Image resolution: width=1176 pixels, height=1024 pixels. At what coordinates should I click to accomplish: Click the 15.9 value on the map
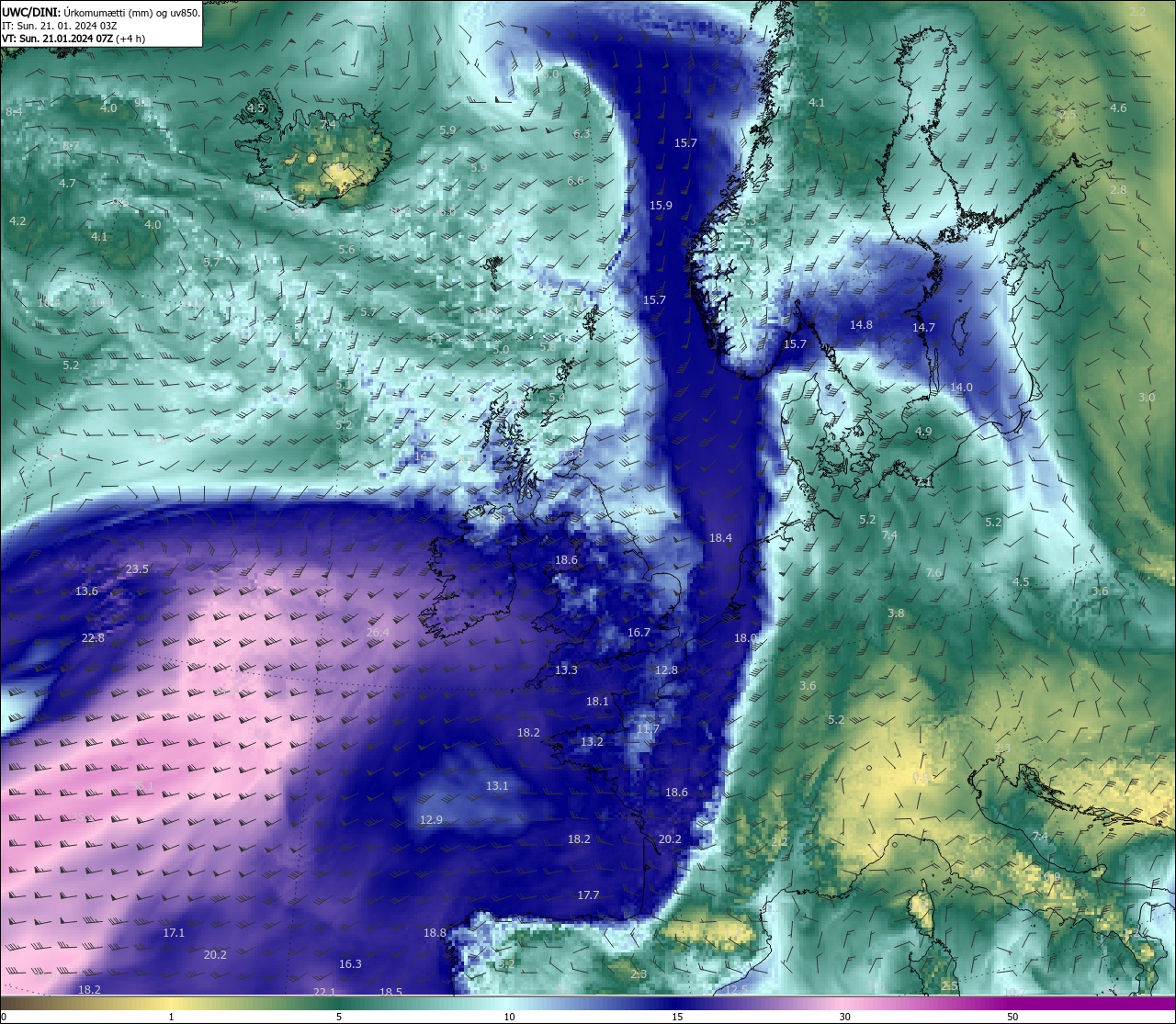click(661, 206)
